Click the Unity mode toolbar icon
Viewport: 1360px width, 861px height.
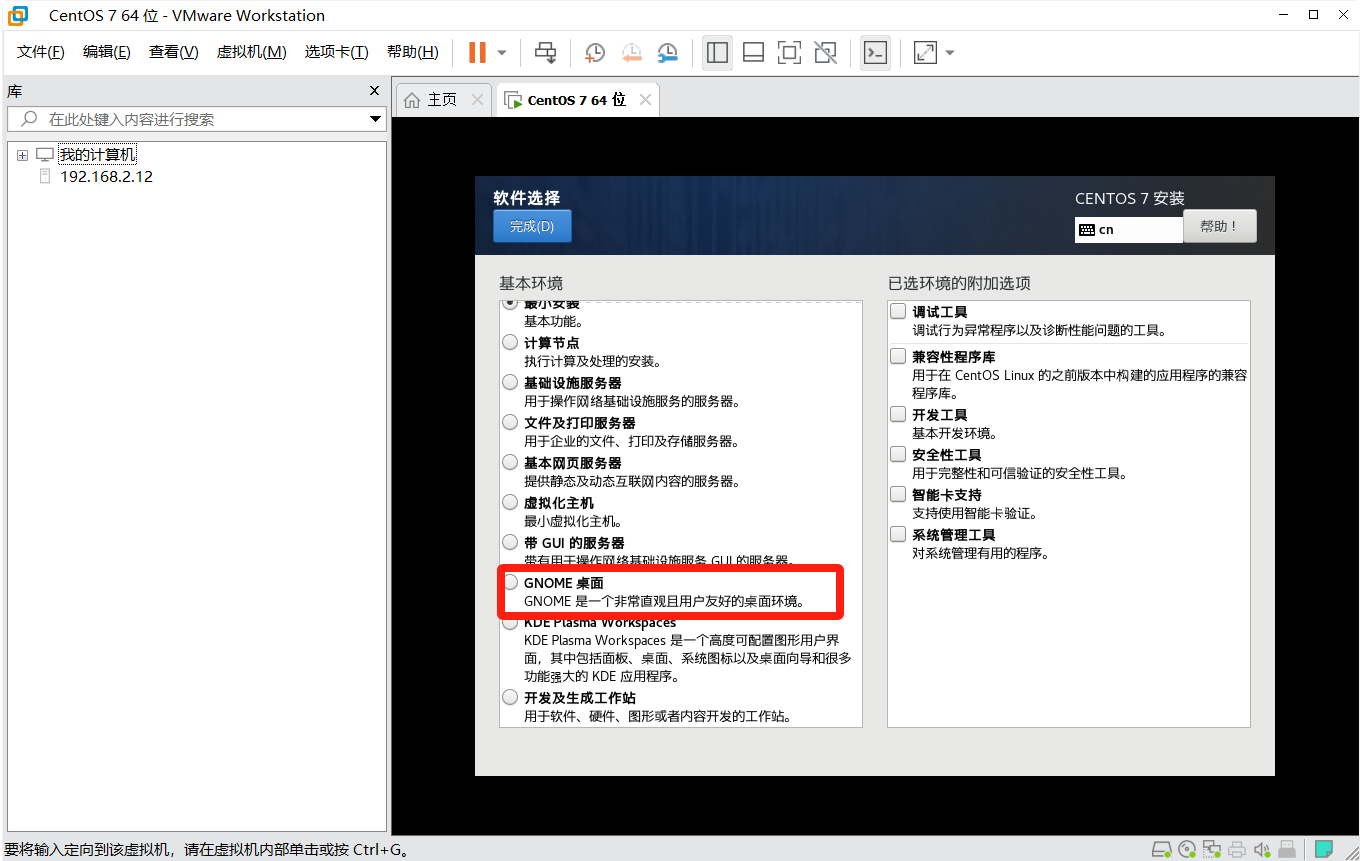[x=825, y=52]
